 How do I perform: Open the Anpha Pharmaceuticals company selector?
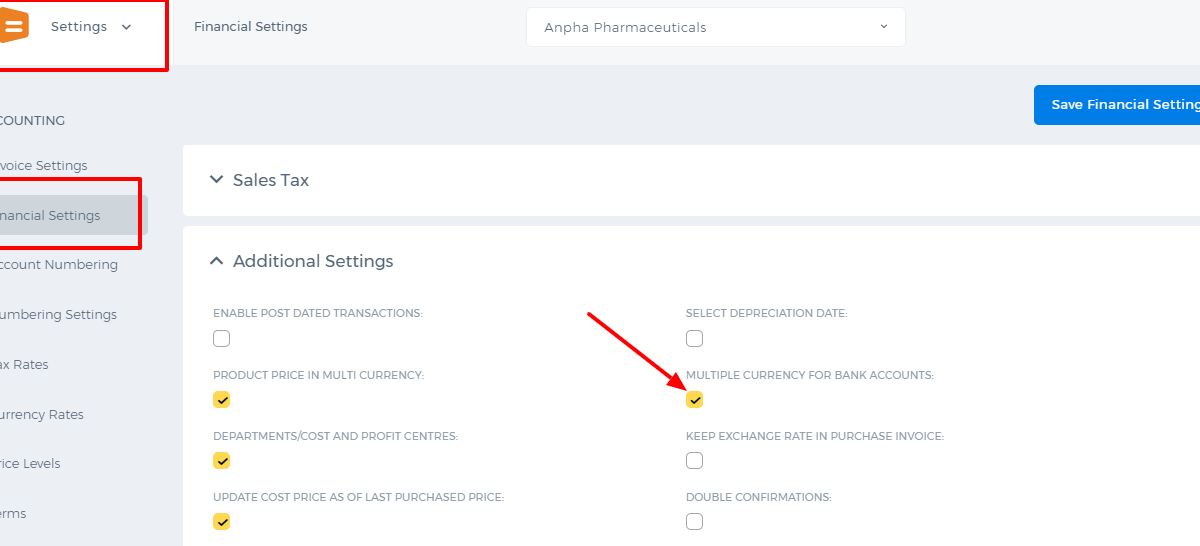715,27
